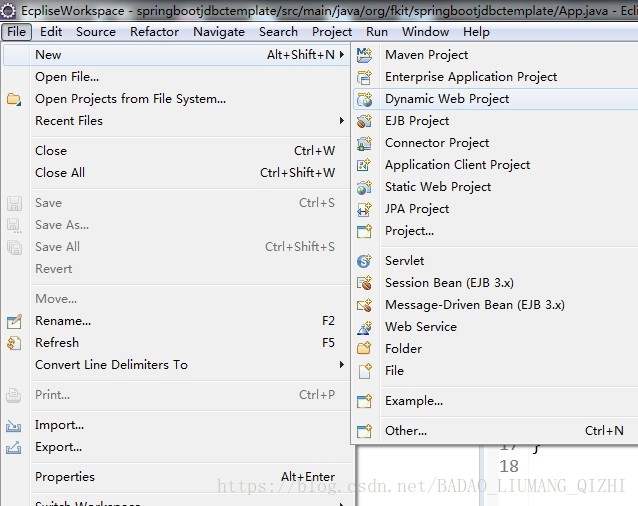Click the EJB Project bean icon
The width and height of the screenshot is (638, 506).
coord(364,121)
